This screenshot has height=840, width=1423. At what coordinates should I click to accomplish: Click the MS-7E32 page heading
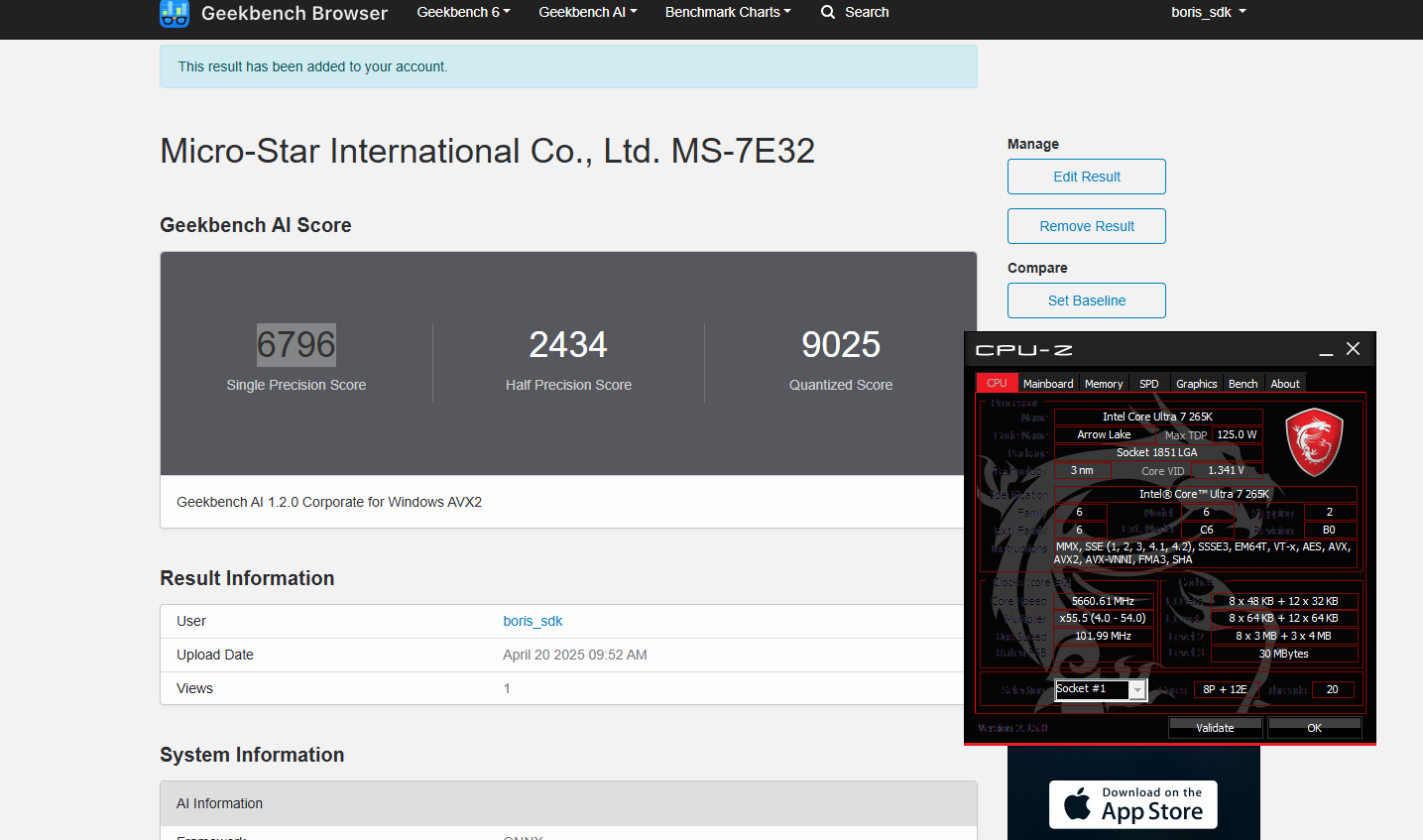(488, 151)
